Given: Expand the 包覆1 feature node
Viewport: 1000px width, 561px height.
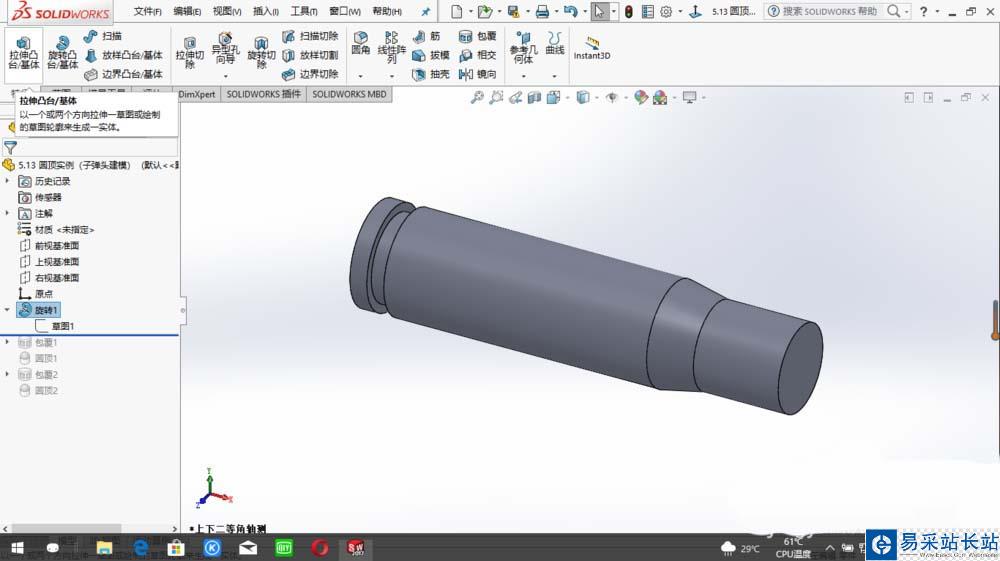Looking at the screenshot, I should click(x=8, y=342).
